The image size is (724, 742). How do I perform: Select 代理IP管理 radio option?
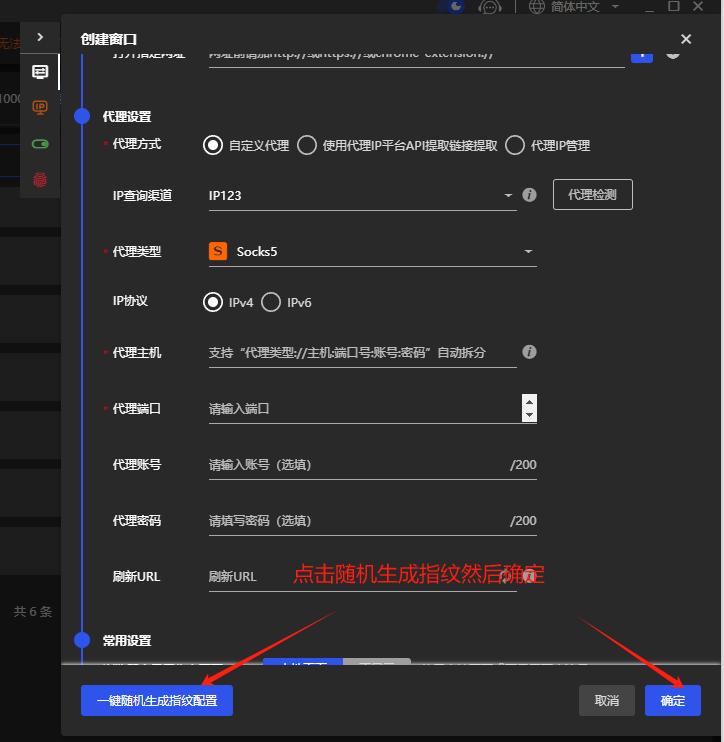pos(515,145)
